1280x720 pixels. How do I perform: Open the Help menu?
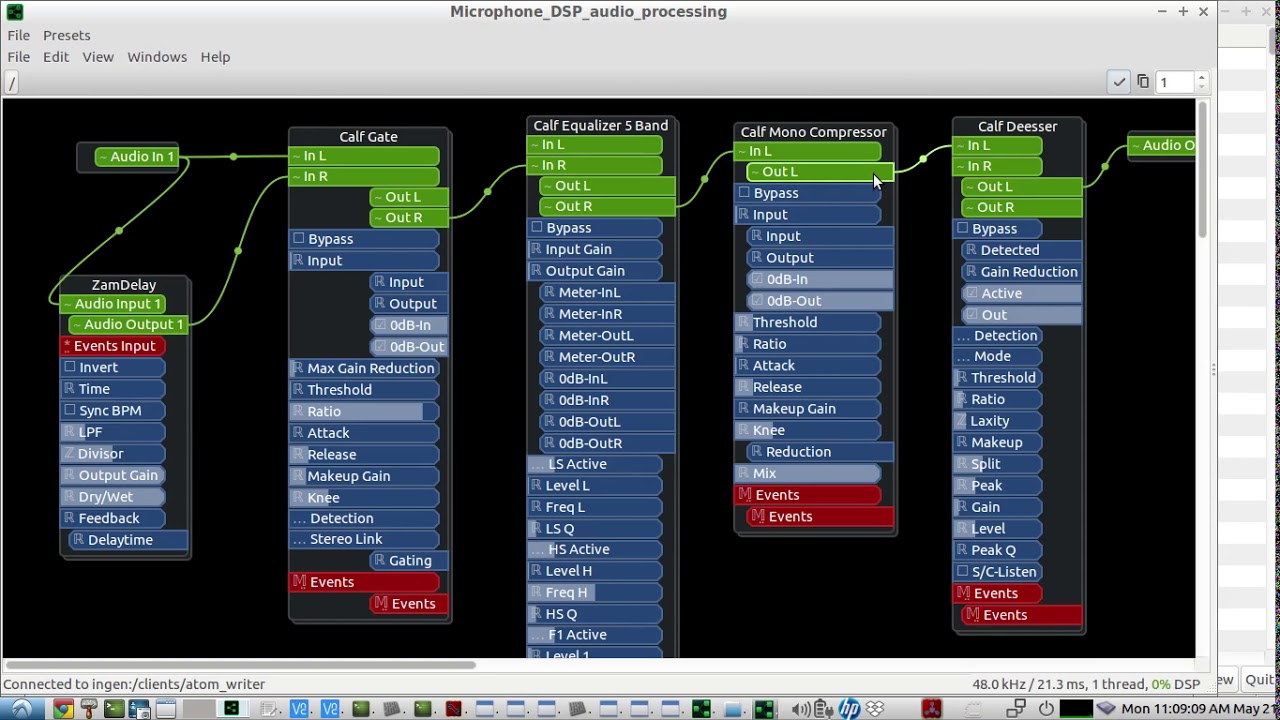(x=215, y=57)
